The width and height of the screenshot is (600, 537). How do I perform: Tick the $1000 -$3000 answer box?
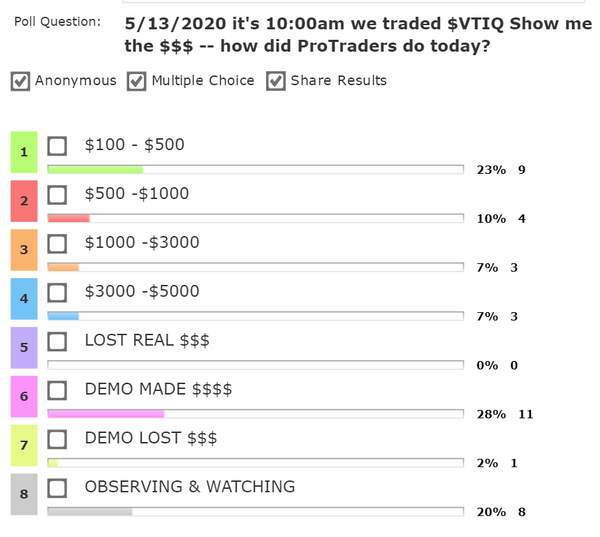58,243
